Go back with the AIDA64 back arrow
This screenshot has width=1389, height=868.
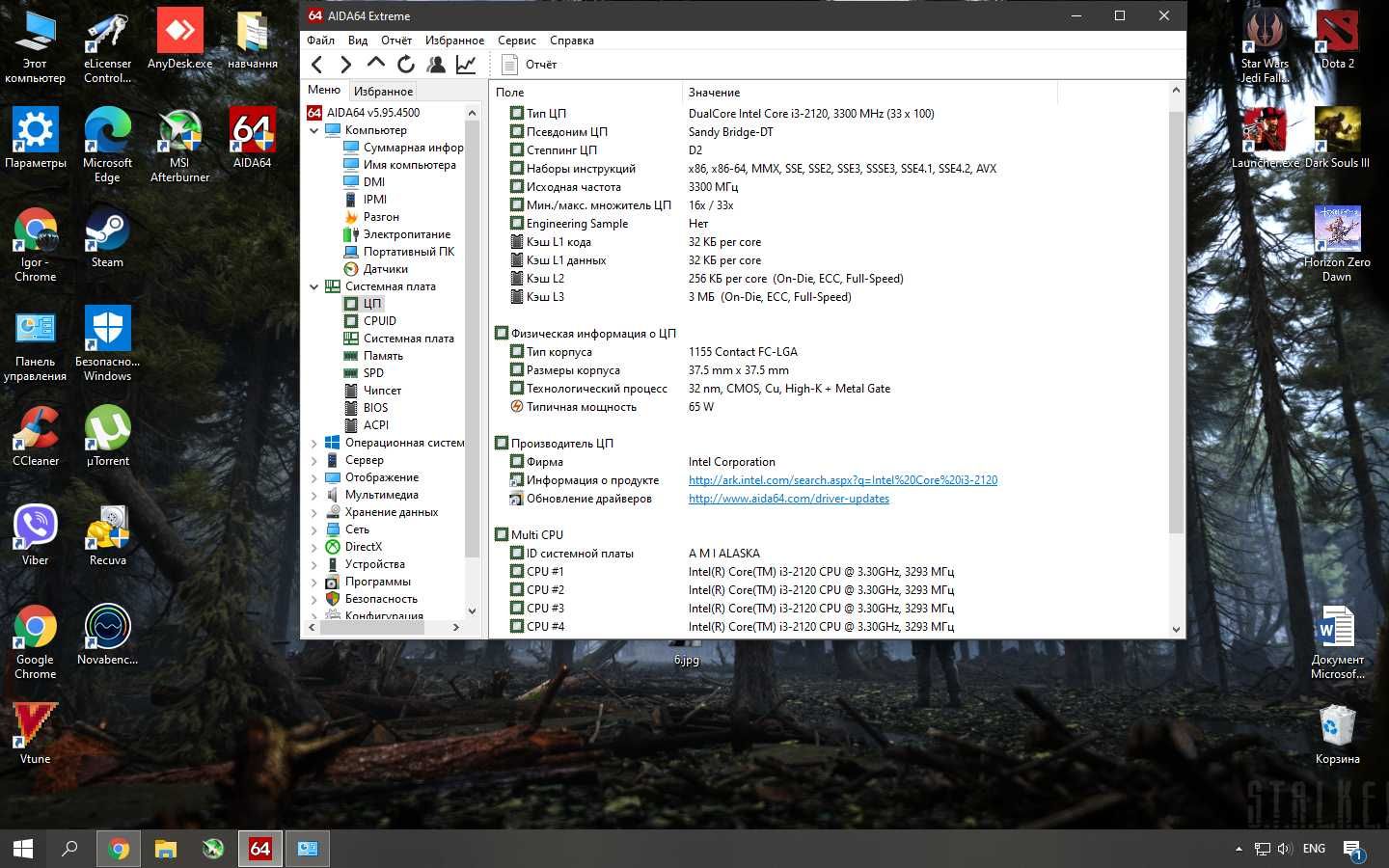316,65
